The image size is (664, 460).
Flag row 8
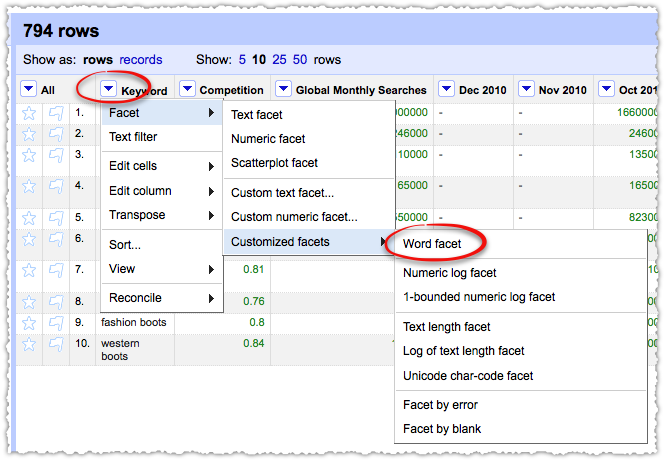click(x=56, y=302)
